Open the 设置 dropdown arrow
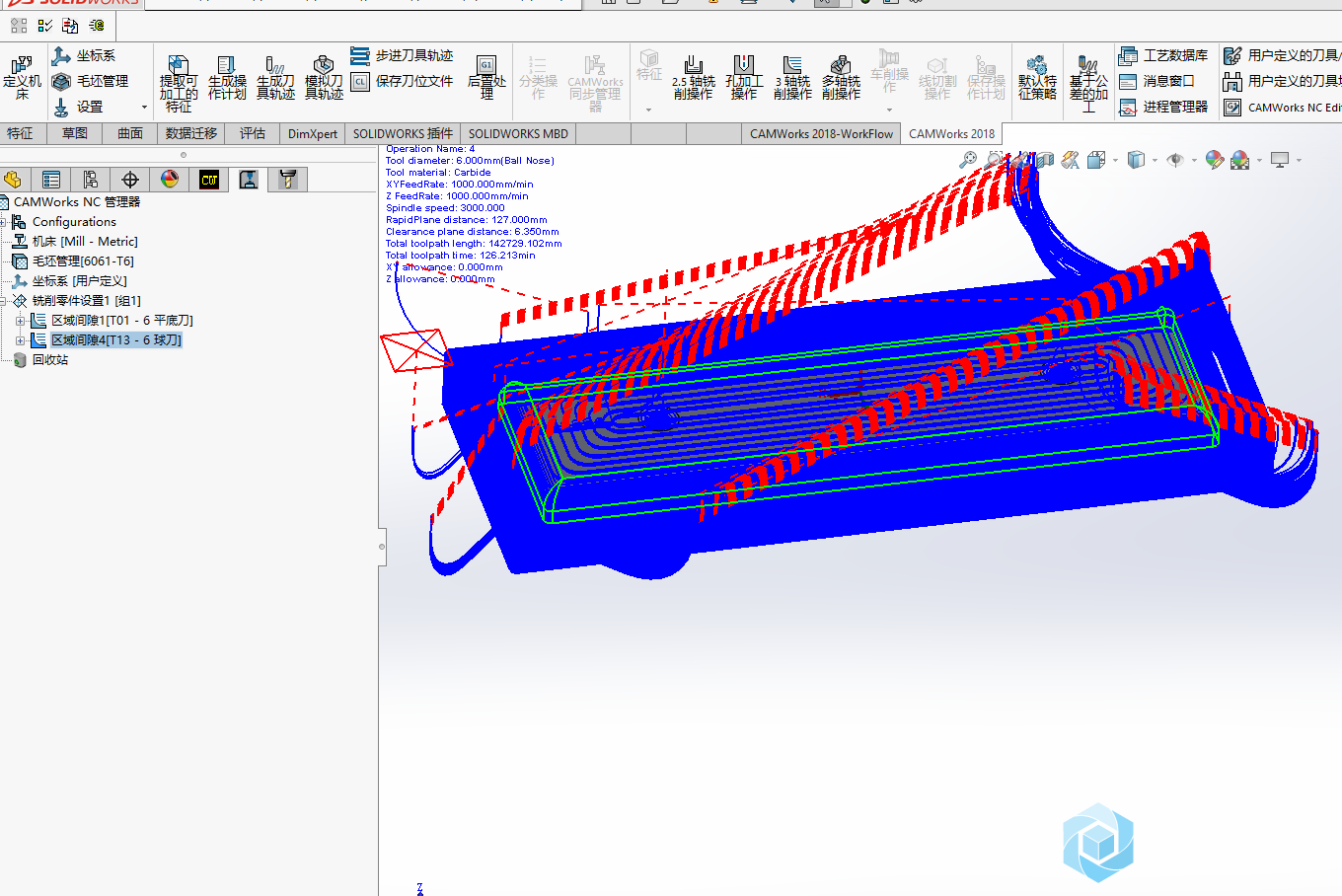The height and width of the screenshot is (896, 1342). pos(144,108)
